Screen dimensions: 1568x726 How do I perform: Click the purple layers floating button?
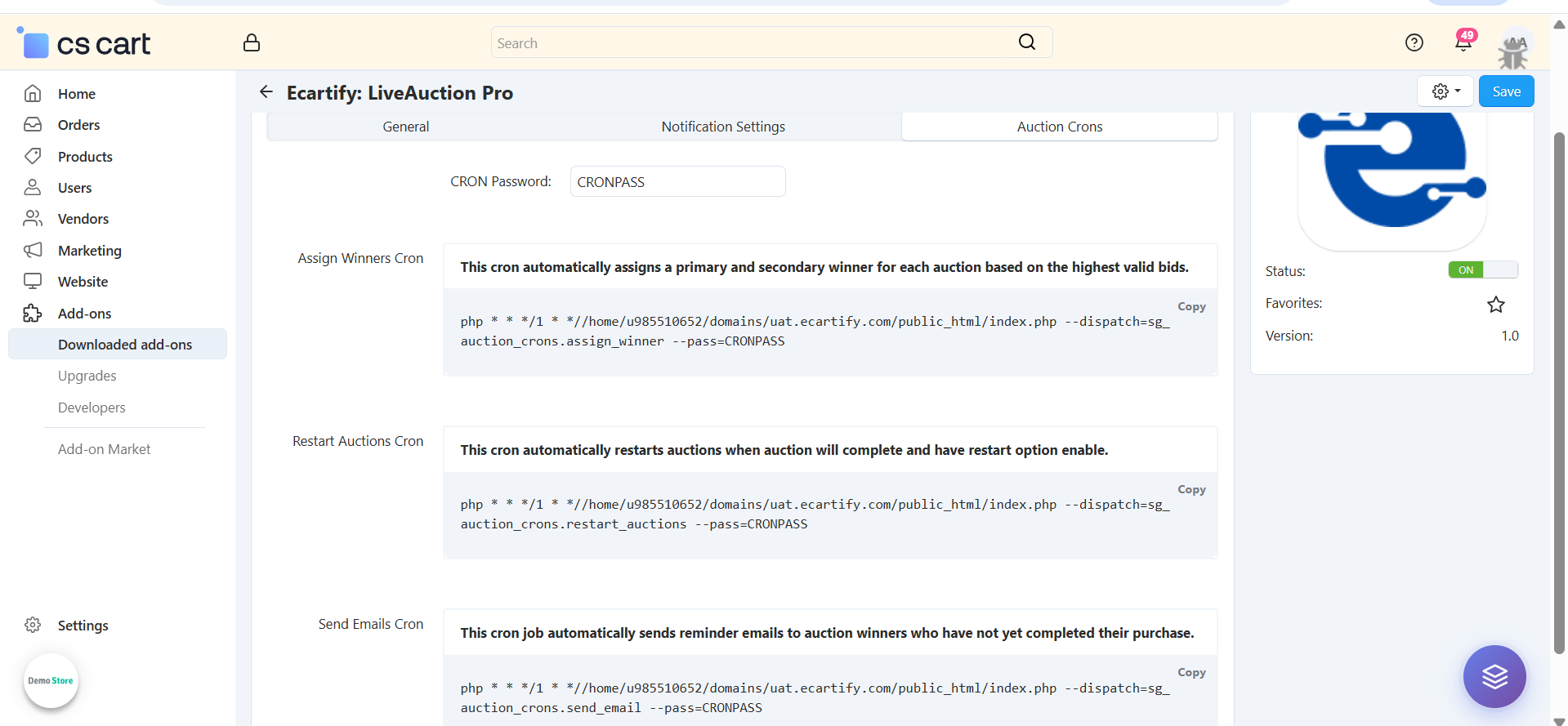click(1494, 676)
